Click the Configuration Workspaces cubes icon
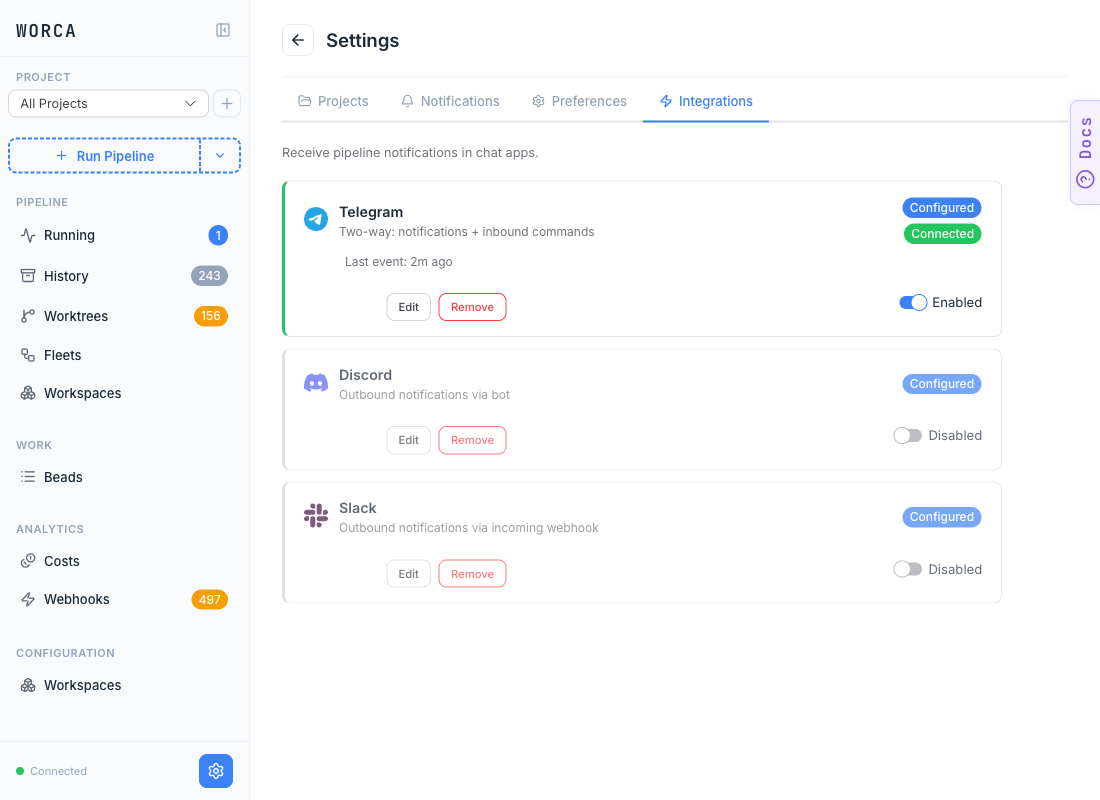 [x=28, y=685]
